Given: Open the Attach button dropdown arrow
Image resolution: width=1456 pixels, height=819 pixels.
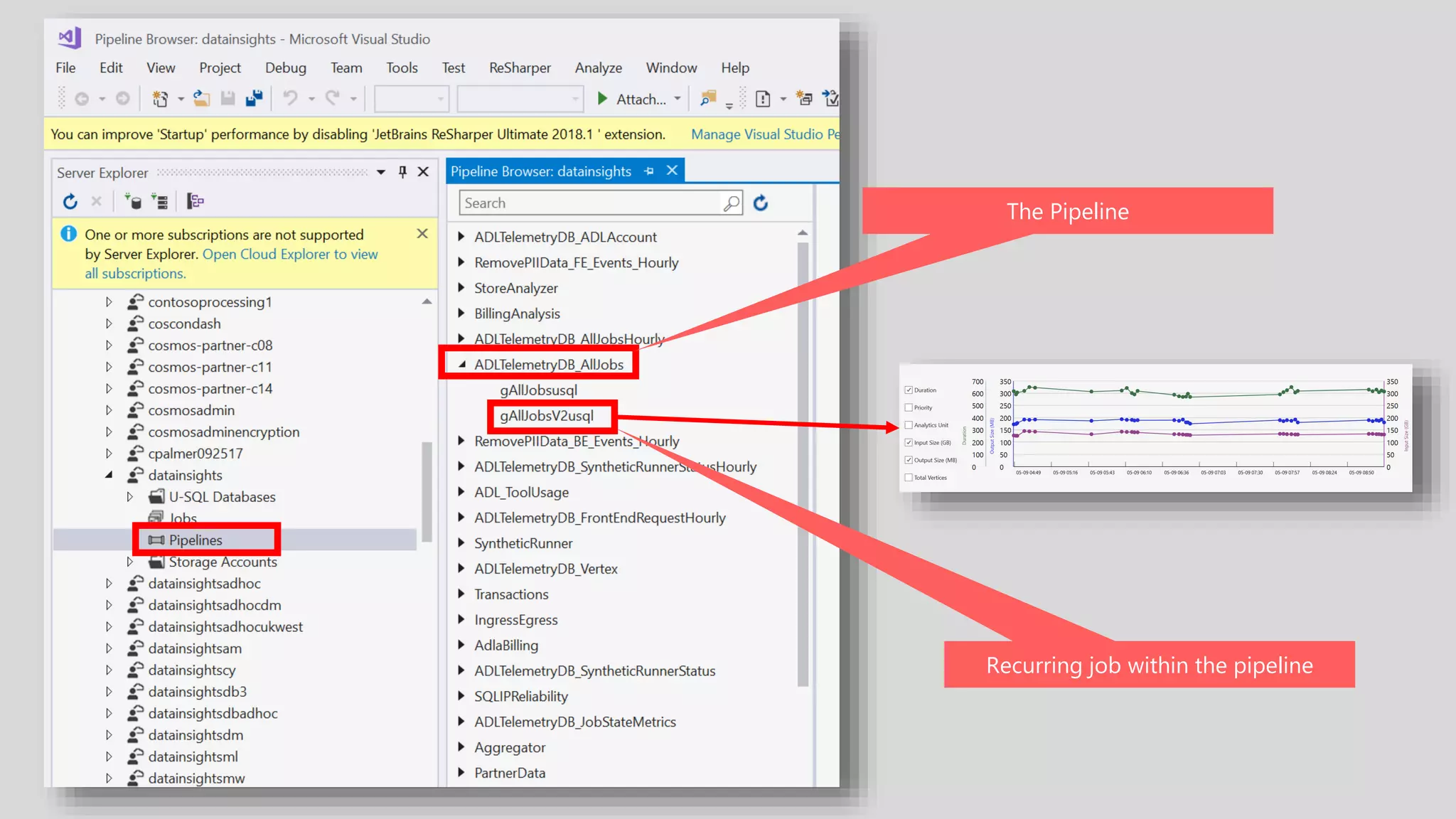Looking at the screenshot, I should [x=678, y=99].
